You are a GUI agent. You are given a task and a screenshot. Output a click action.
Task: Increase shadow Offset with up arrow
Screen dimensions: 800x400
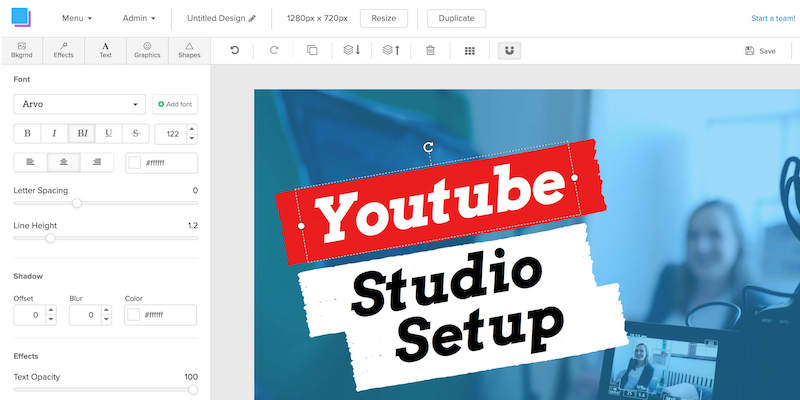tap(51, 310)
